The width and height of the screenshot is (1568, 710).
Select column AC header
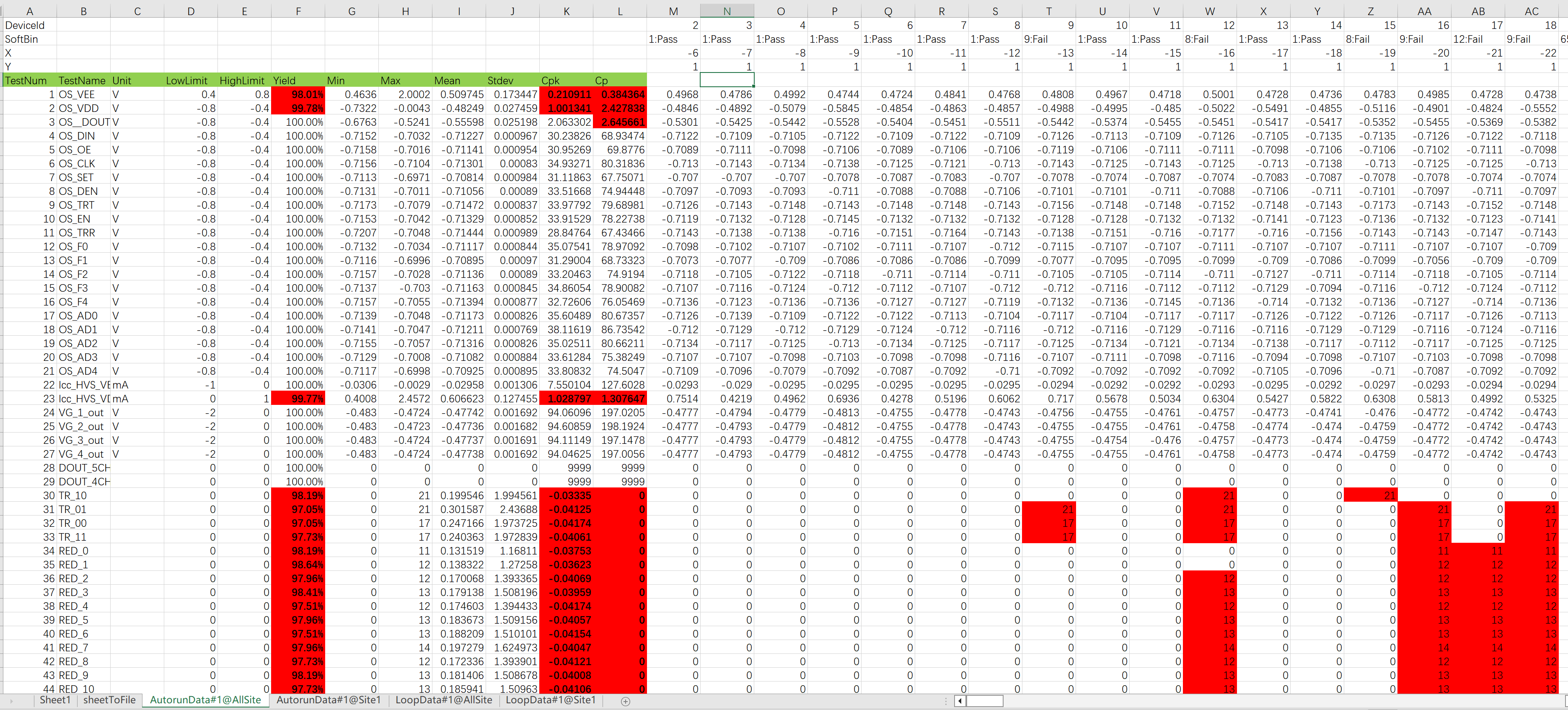[x=1532, y=11]
